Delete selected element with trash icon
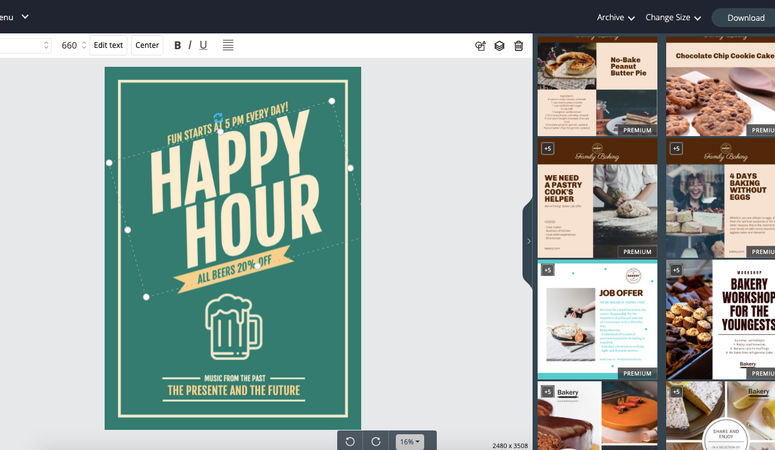This screenshot has height=450, width=775. pos(518,45)
